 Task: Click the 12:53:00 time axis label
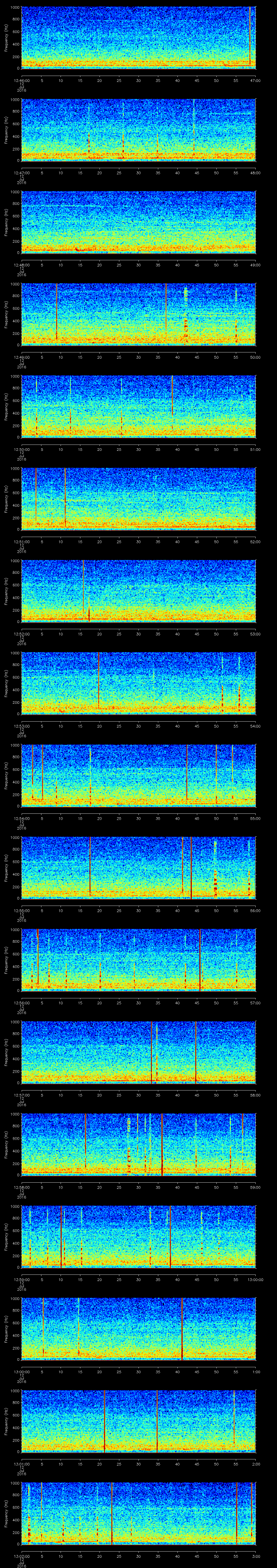point(22,726)
